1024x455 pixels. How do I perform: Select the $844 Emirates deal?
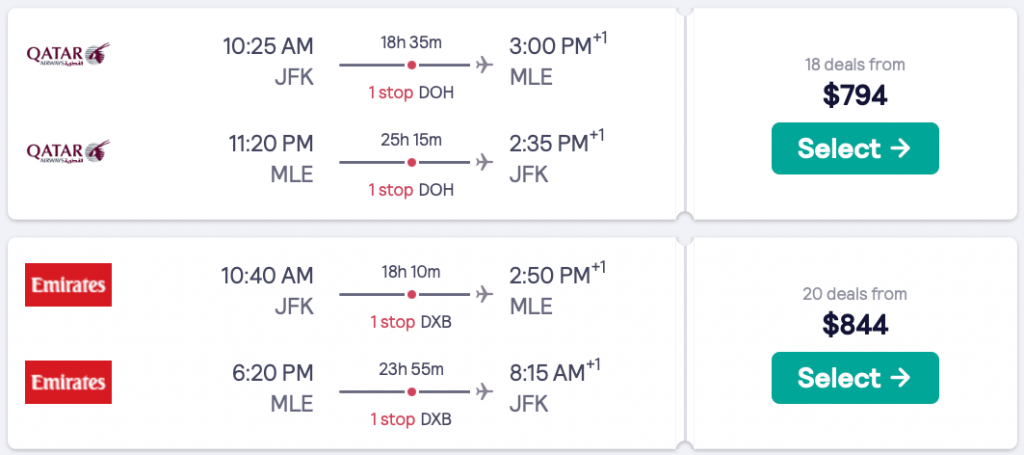coord(855,378)
